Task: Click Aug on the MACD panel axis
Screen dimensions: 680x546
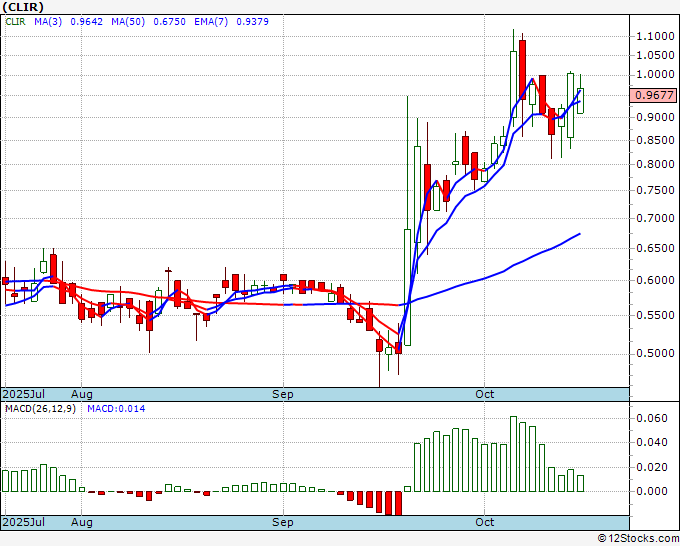Action: (82, 522)
